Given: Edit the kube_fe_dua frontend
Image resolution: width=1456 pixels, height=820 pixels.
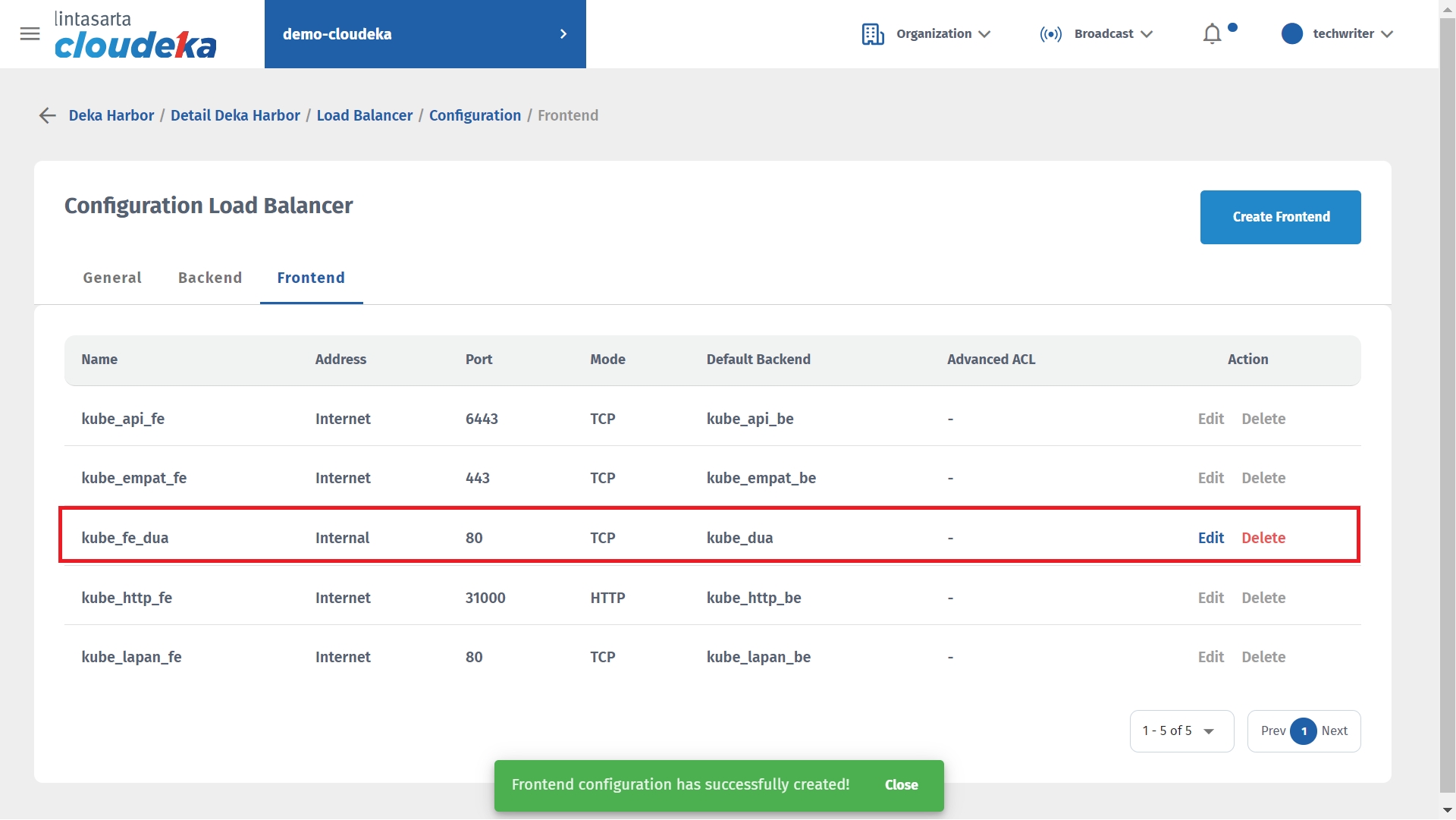Looking at the screenshot, I should pos(1210,538).
